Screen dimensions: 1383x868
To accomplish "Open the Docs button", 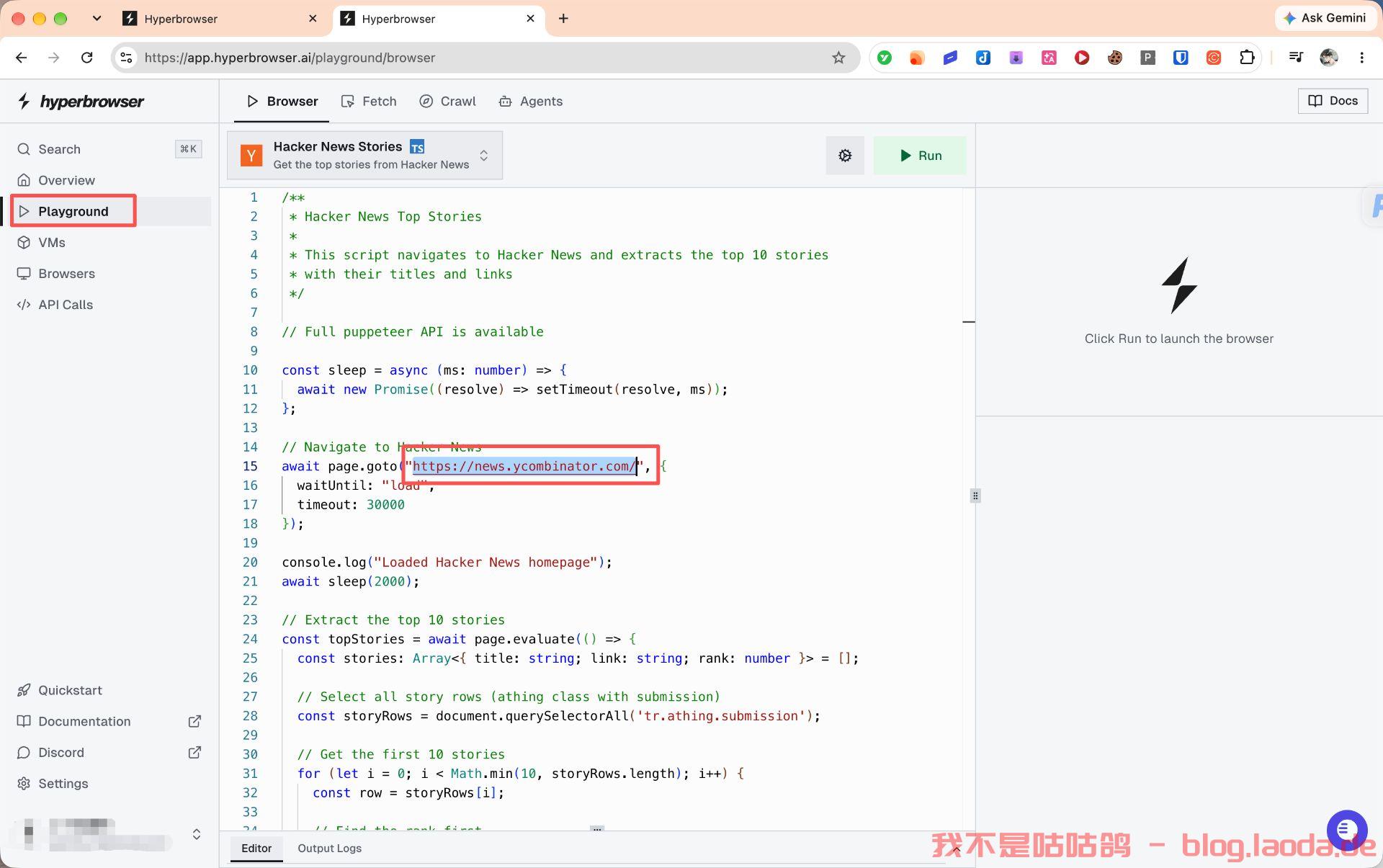I will tap(1333, 101).
